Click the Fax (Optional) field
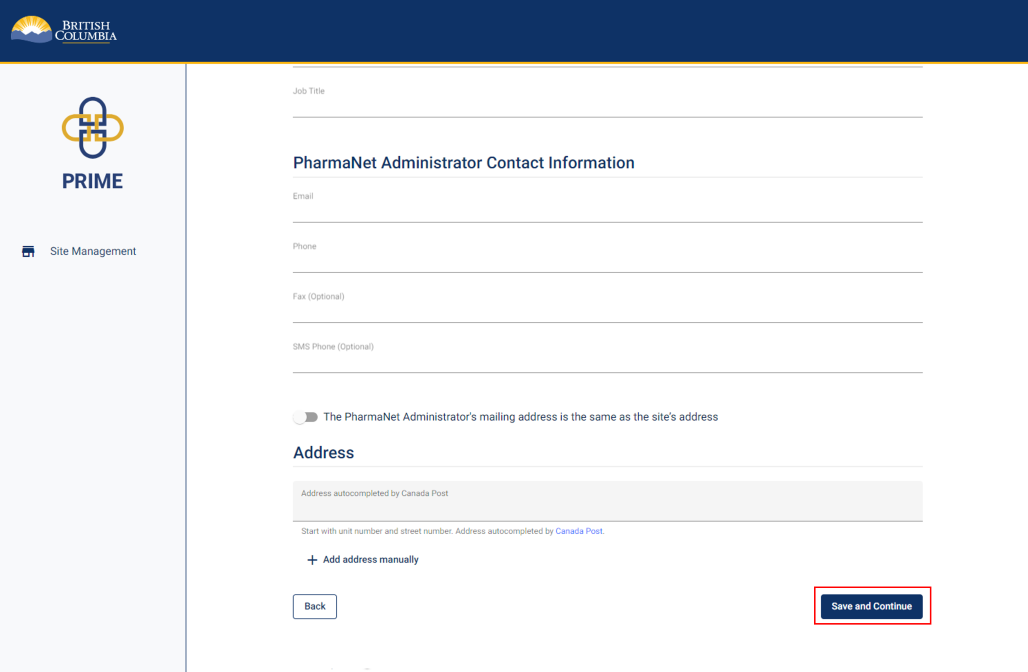 point(607,309)
